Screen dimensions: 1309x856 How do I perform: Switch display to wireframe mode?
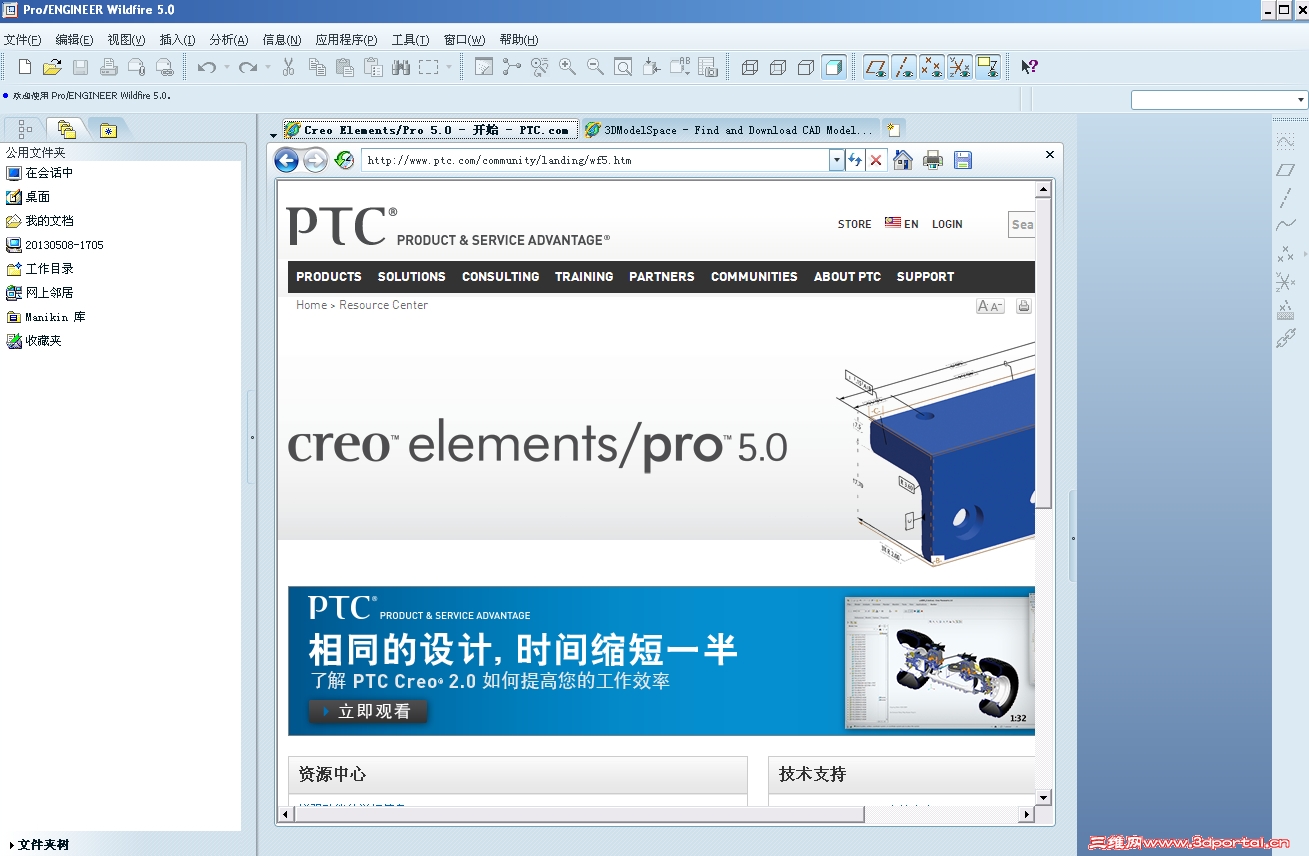[750, 67]
